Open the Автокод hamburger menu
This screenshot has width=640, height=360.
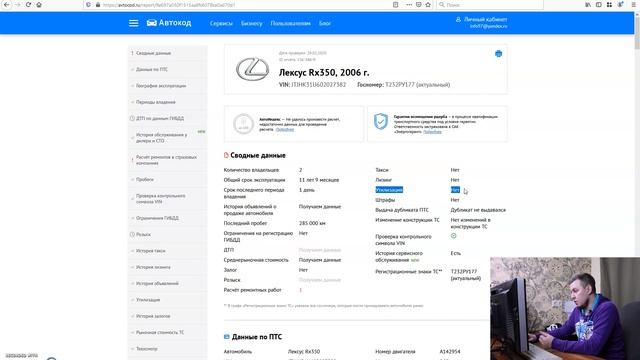click(x=133, y=23)
